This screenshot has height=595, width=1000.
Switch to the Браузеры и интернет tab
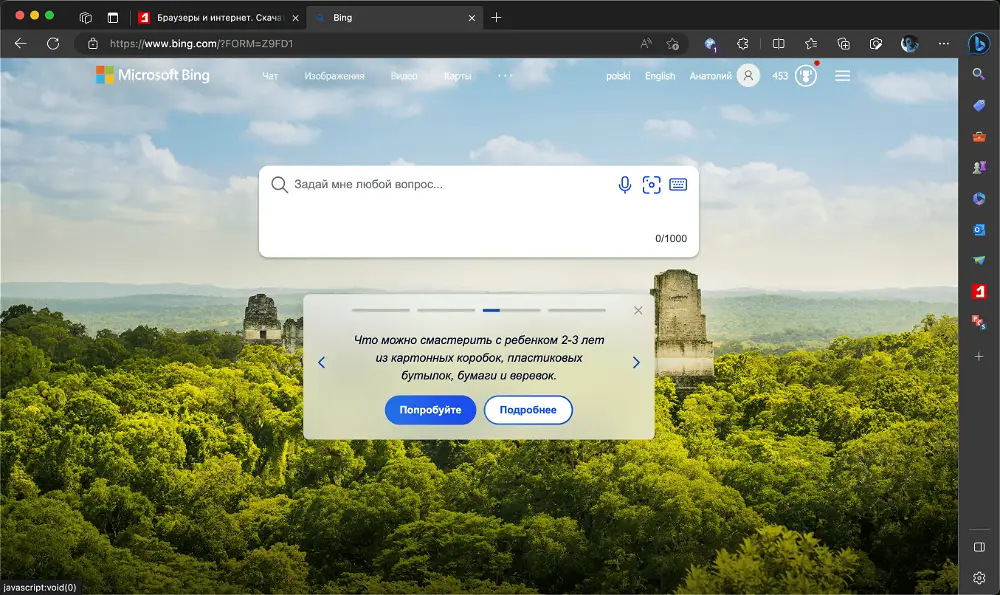point(217,18)
